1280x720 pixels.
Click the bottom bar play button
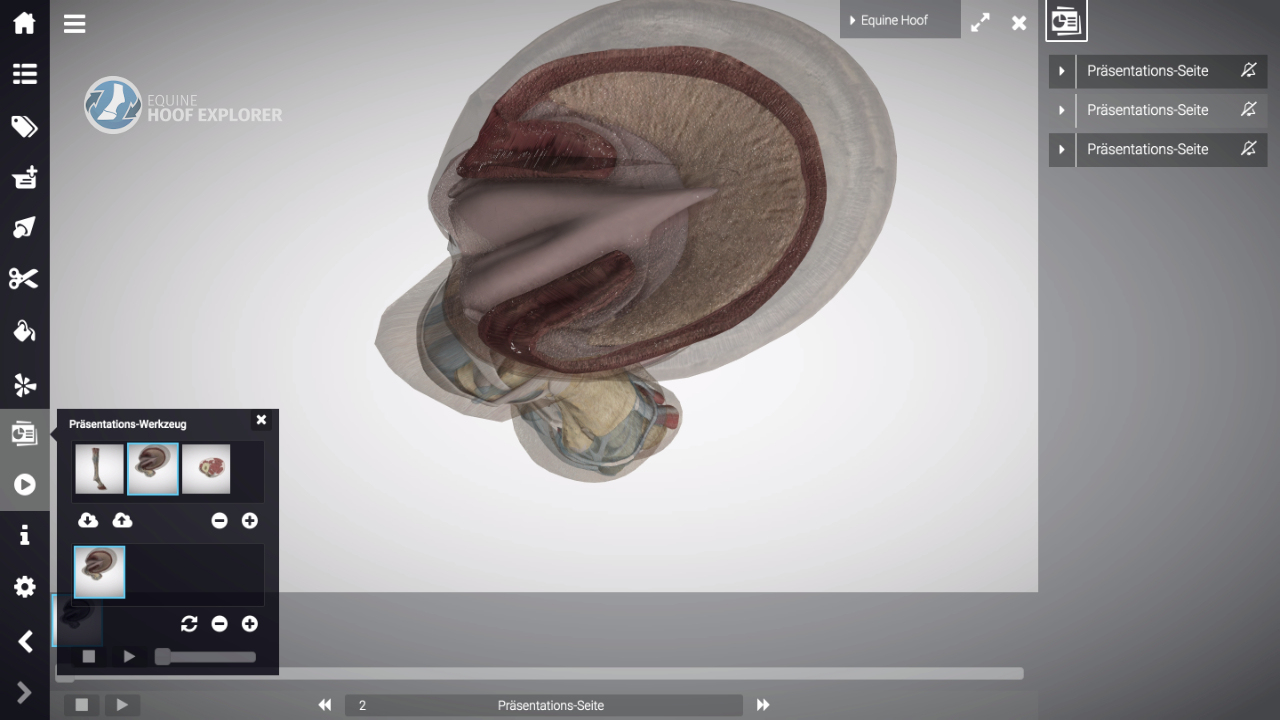click(x=122, y=705)
